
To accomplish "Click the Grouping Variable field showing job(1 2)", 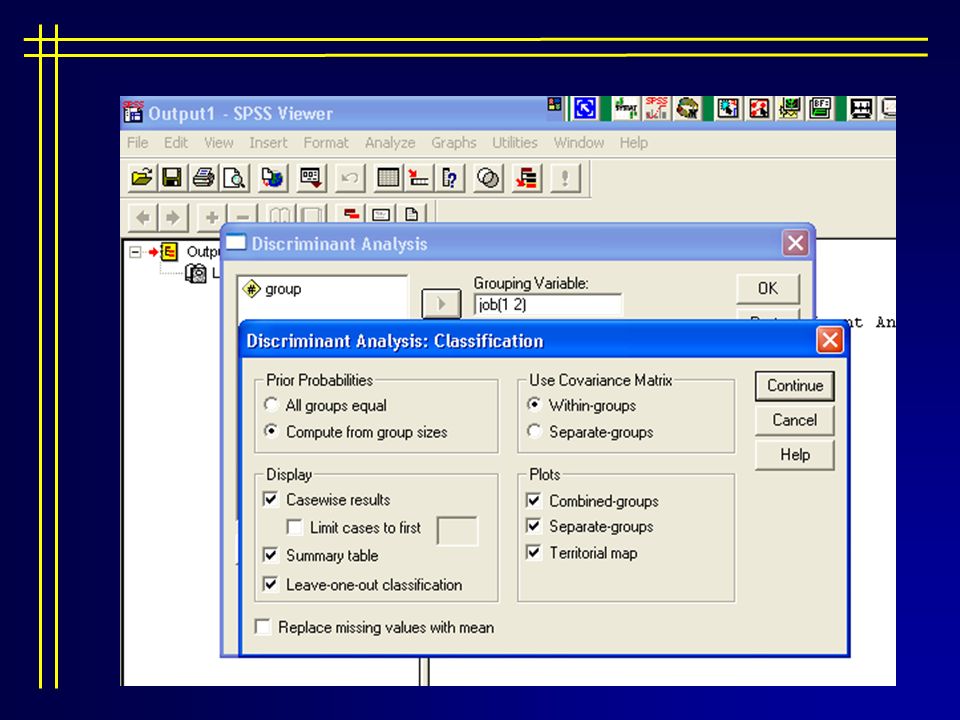I will (x=548, y=304).
